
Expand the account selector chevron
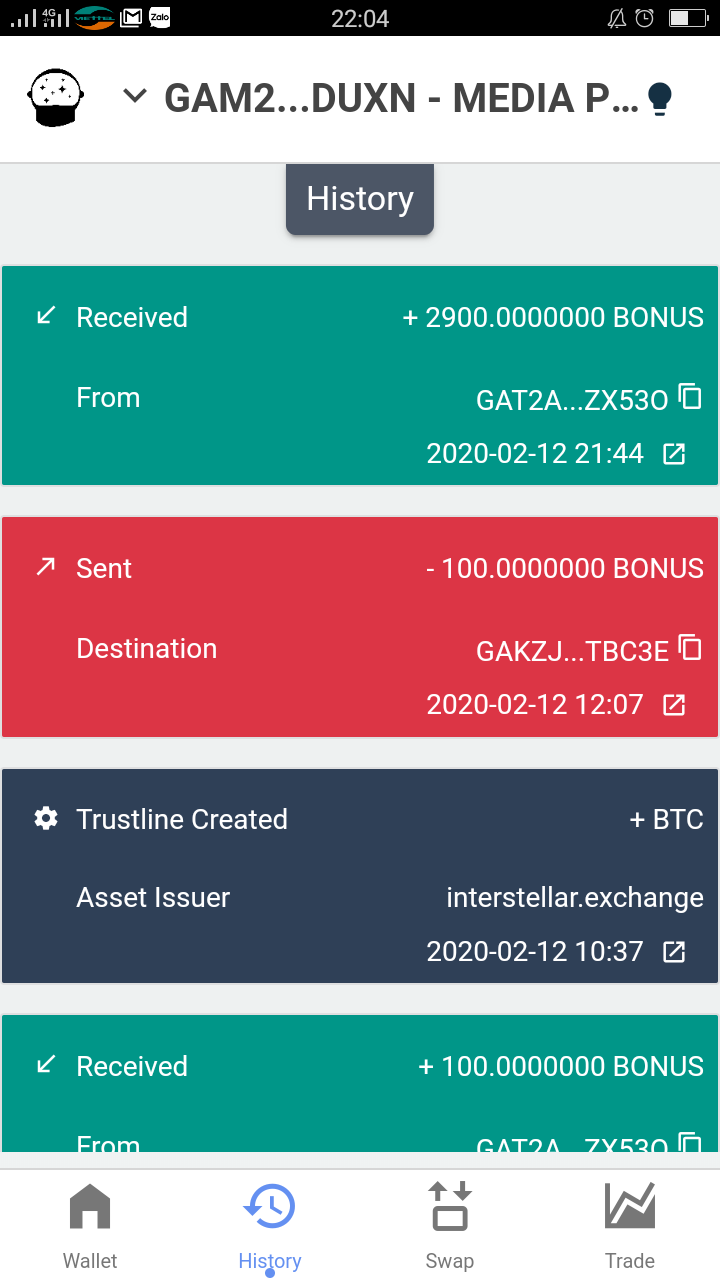tap(134, 96)
